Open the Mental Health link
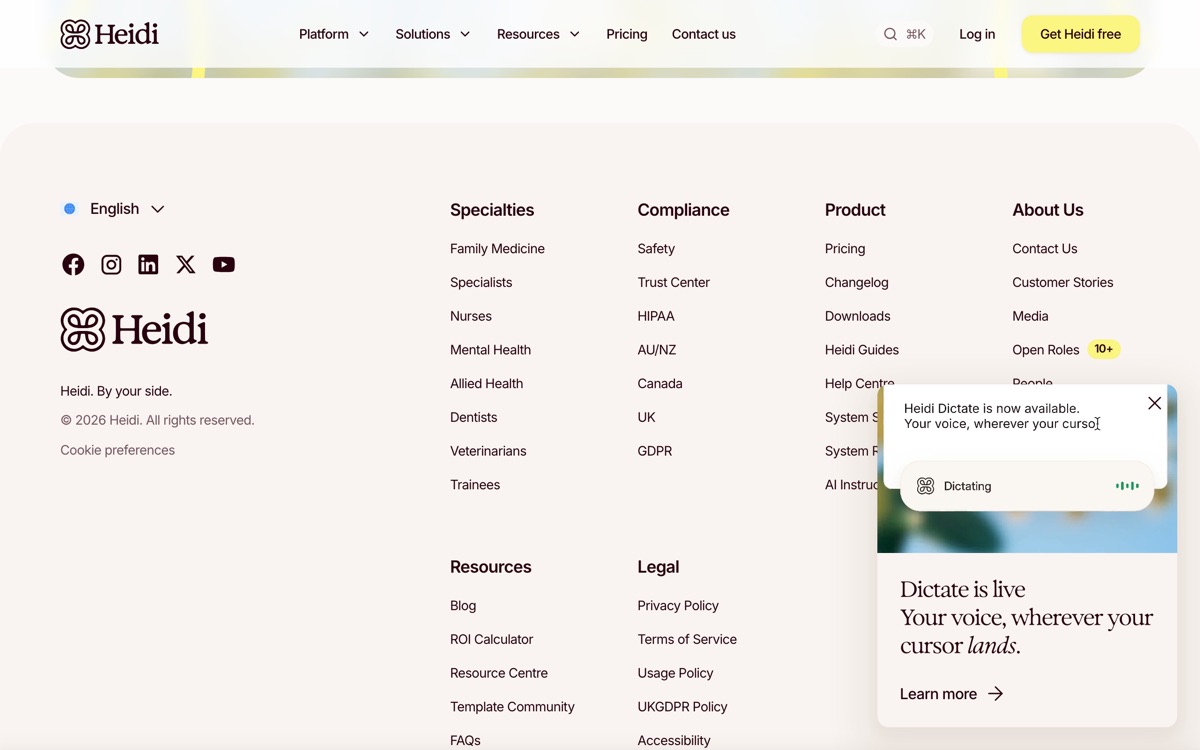1200x750 pixels. (490, 350)
